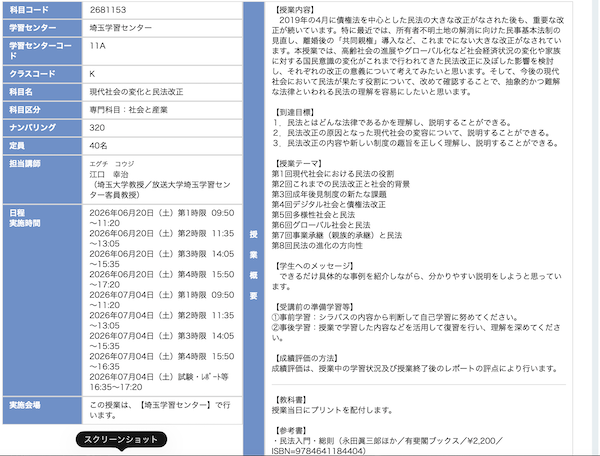Click the 【教科書】 section heading

[x=290, y=400]
